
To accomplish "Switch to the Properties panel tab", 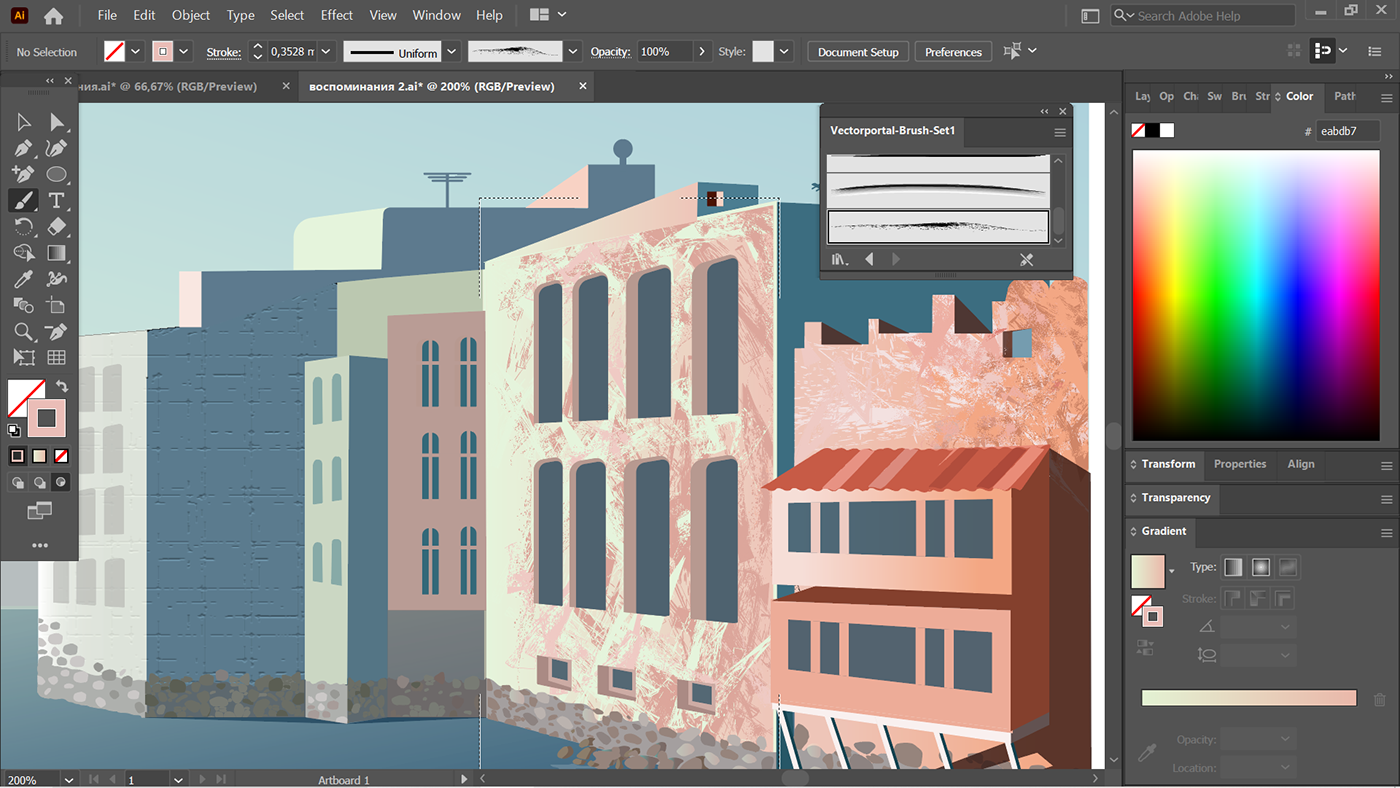I will tap(1239, 464).
